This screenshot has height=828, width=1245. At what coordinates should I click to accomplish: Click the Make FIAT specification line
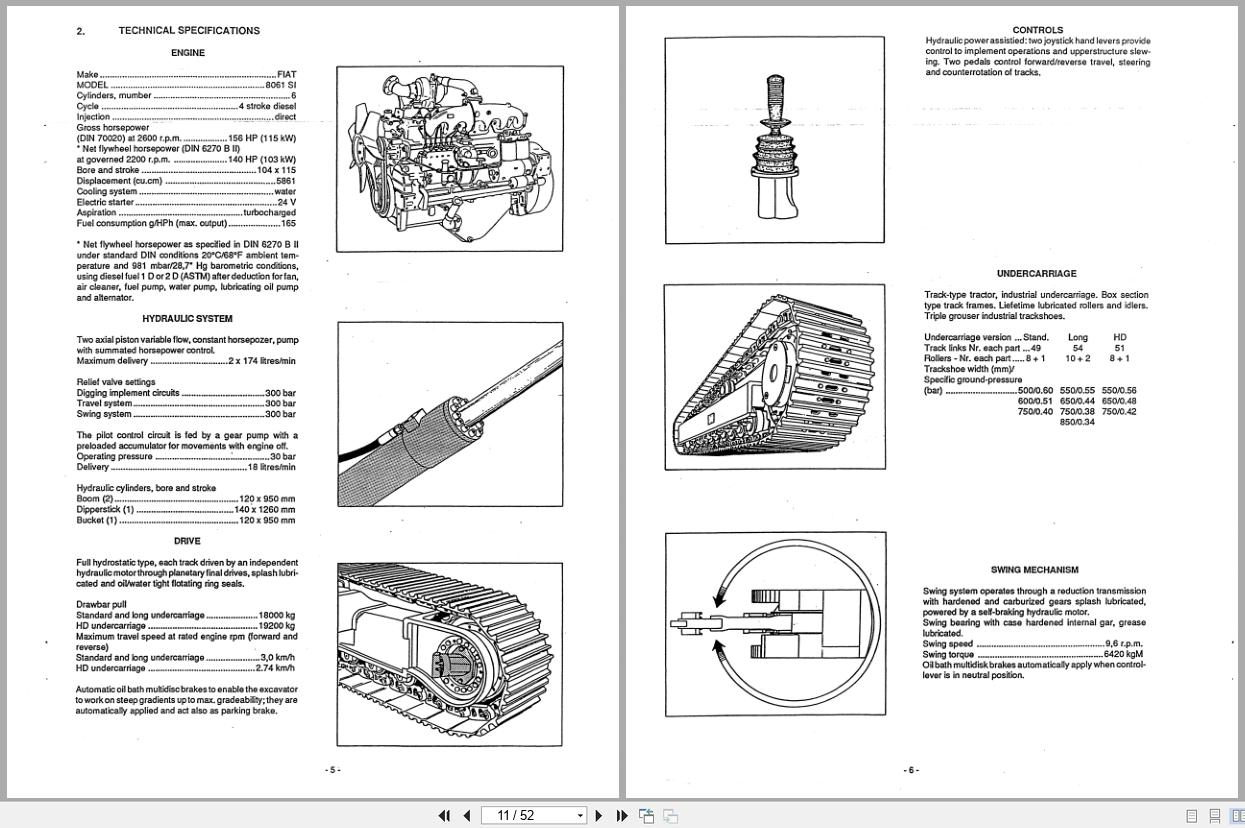point(186,75)
